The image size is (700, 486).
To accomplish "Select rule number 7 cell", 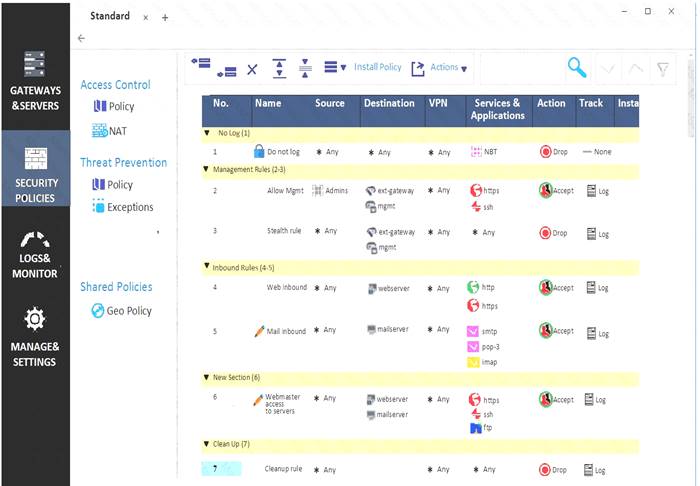I will pos(221,469).
